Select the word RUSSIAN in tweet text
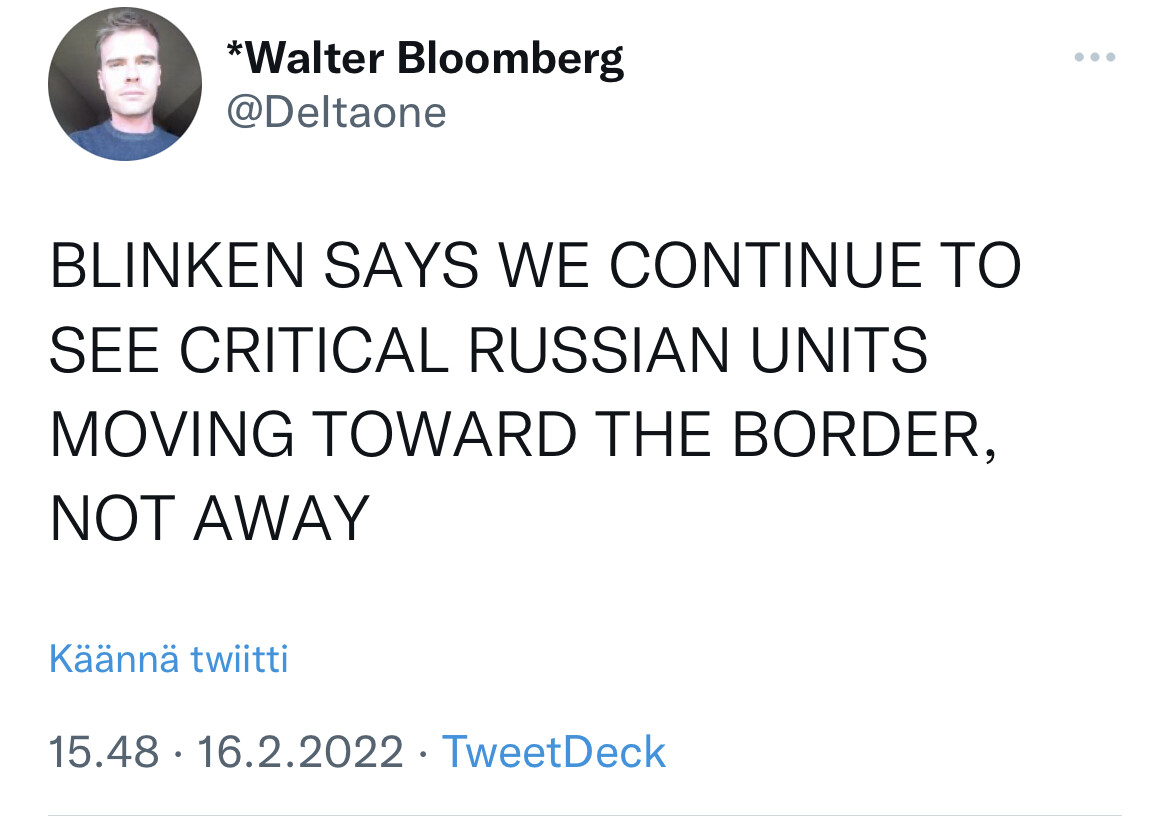1170x840 pixels. click(598, 350)
